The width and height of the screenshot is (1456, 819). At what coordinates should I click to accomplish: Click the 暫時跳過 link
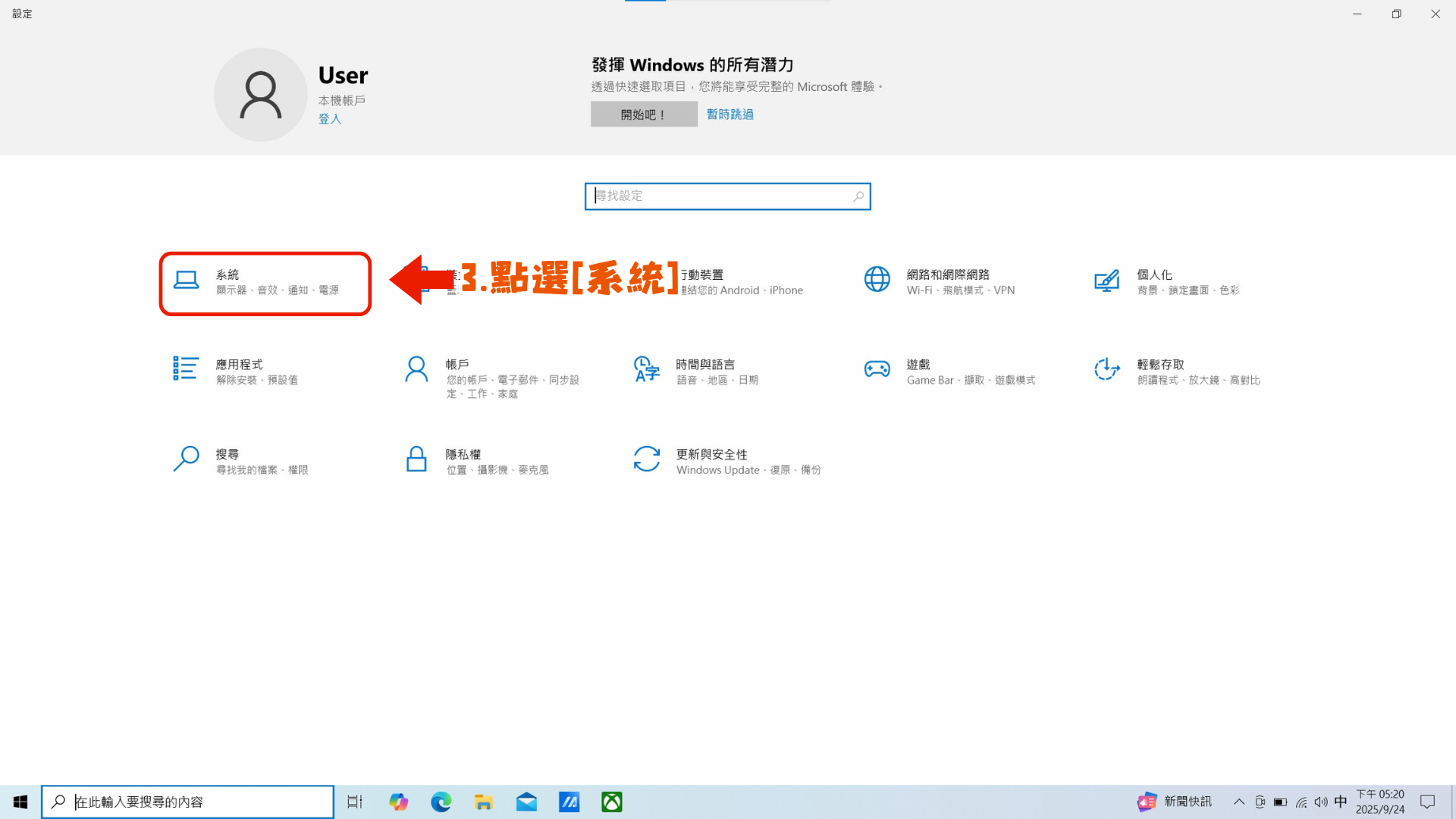tap(730, 115)
